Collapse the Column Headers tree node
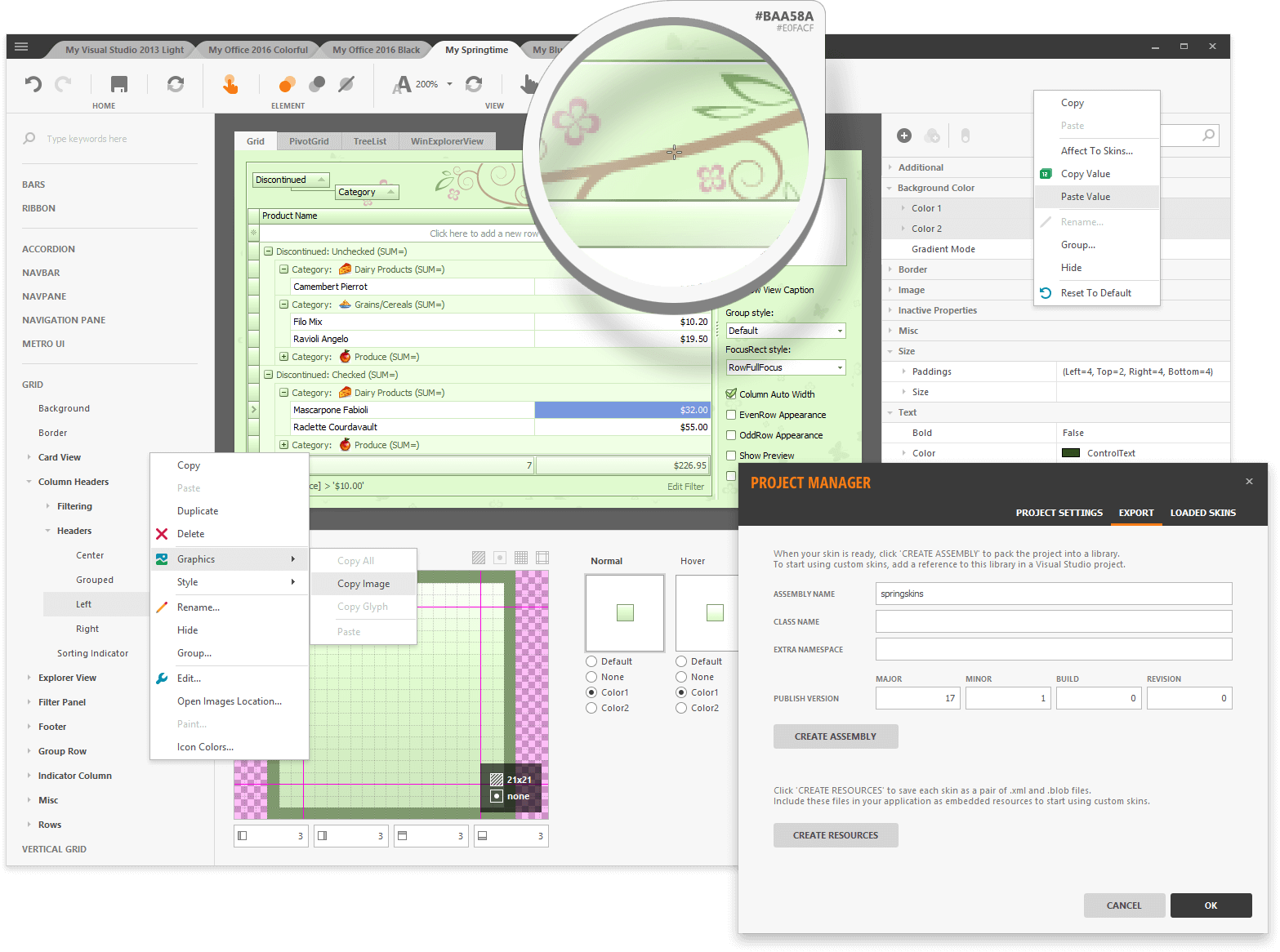This screenshot has height=952, width=1280. 29,482
